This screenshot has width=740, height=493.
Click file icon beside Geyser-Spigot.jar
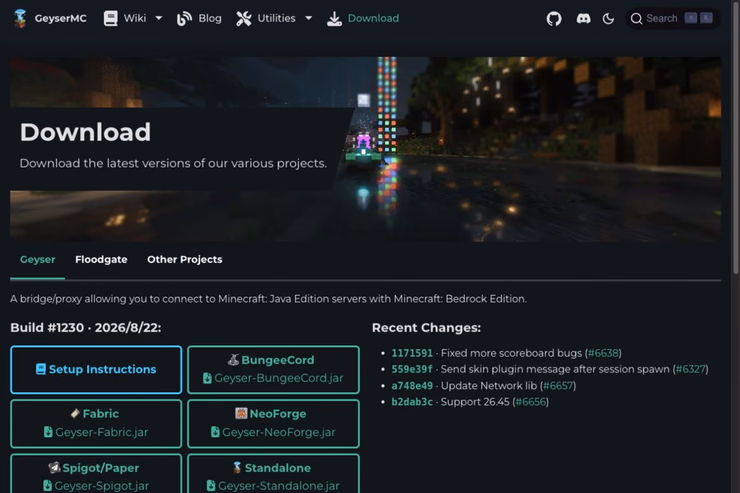[48, 485]
